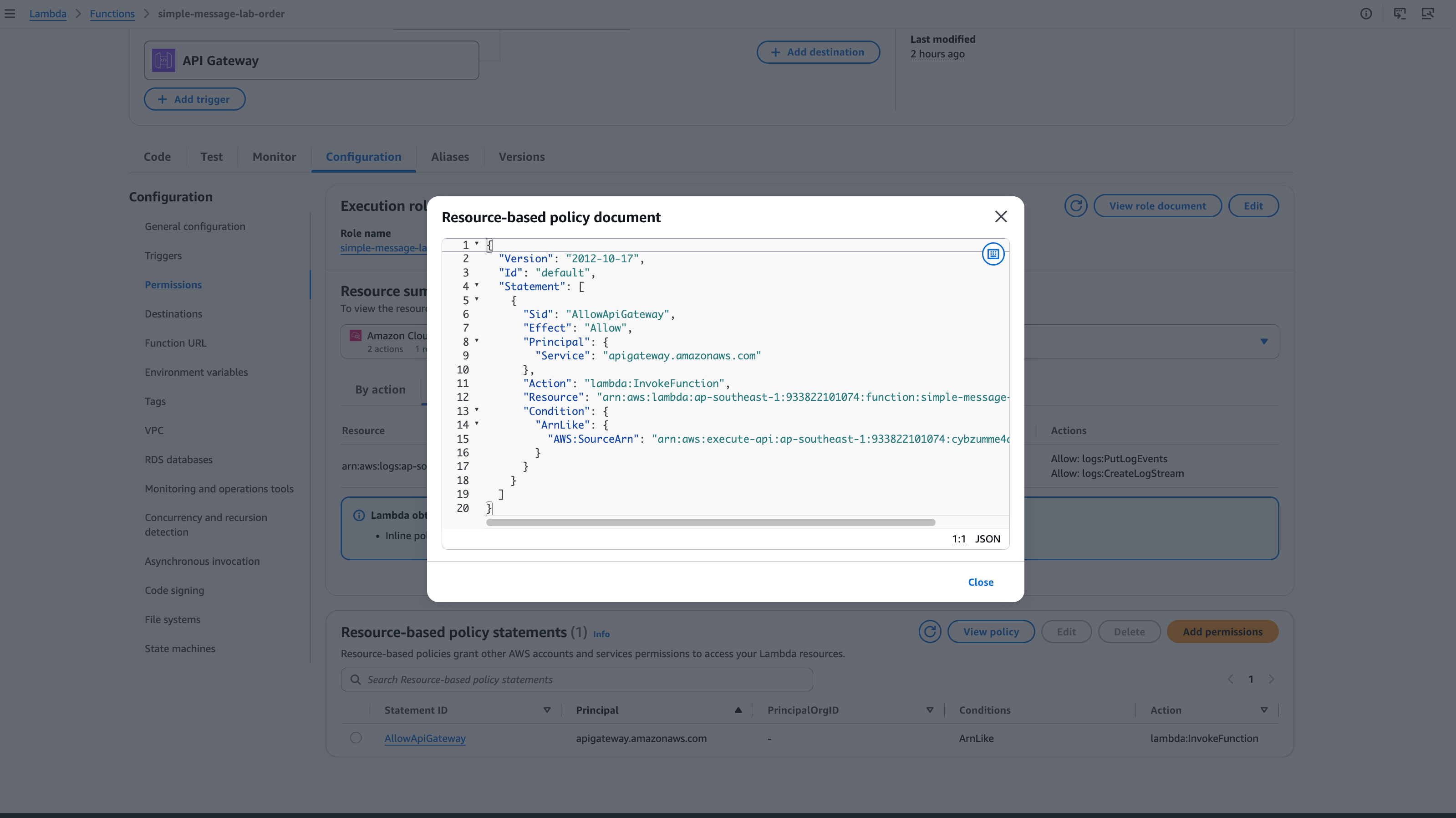
Task: Open the Info link beside policy statements
Action: (601, 634)
